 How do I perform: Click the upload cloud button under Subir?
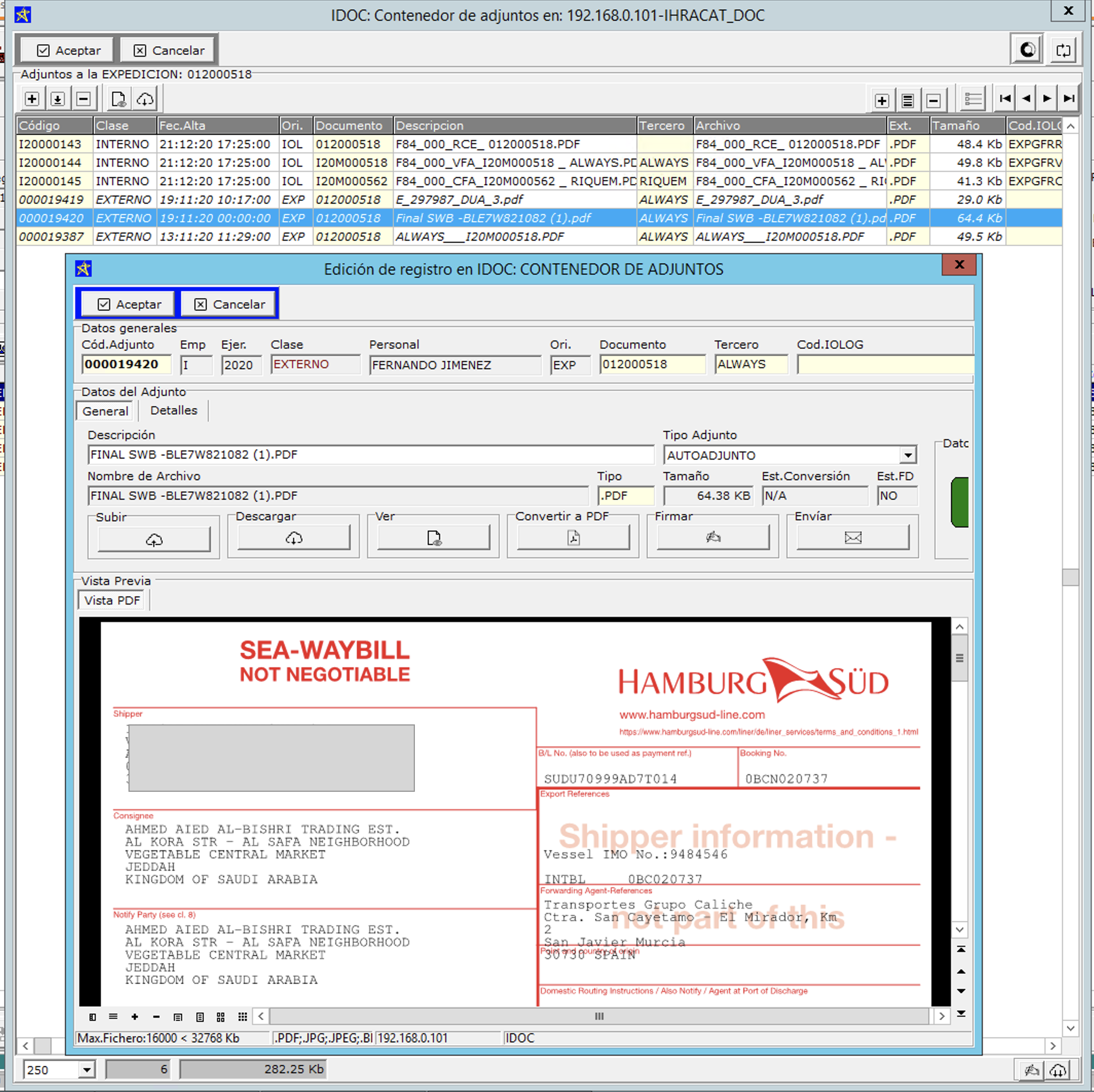pos(154,539)
